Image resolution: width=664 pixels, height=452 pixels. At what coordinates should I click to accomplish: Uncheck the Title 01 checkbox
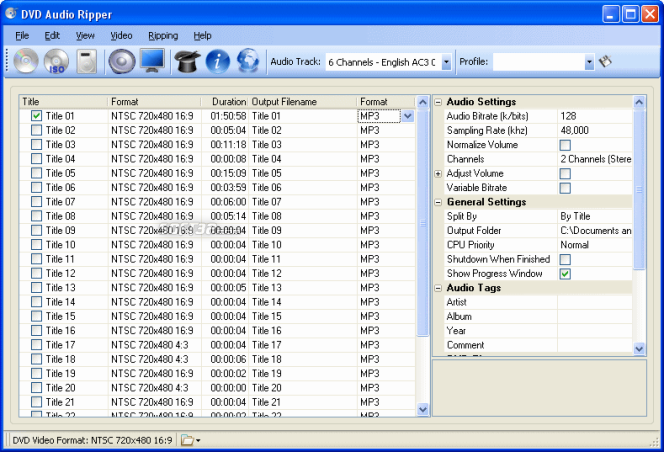coord(36,116)
